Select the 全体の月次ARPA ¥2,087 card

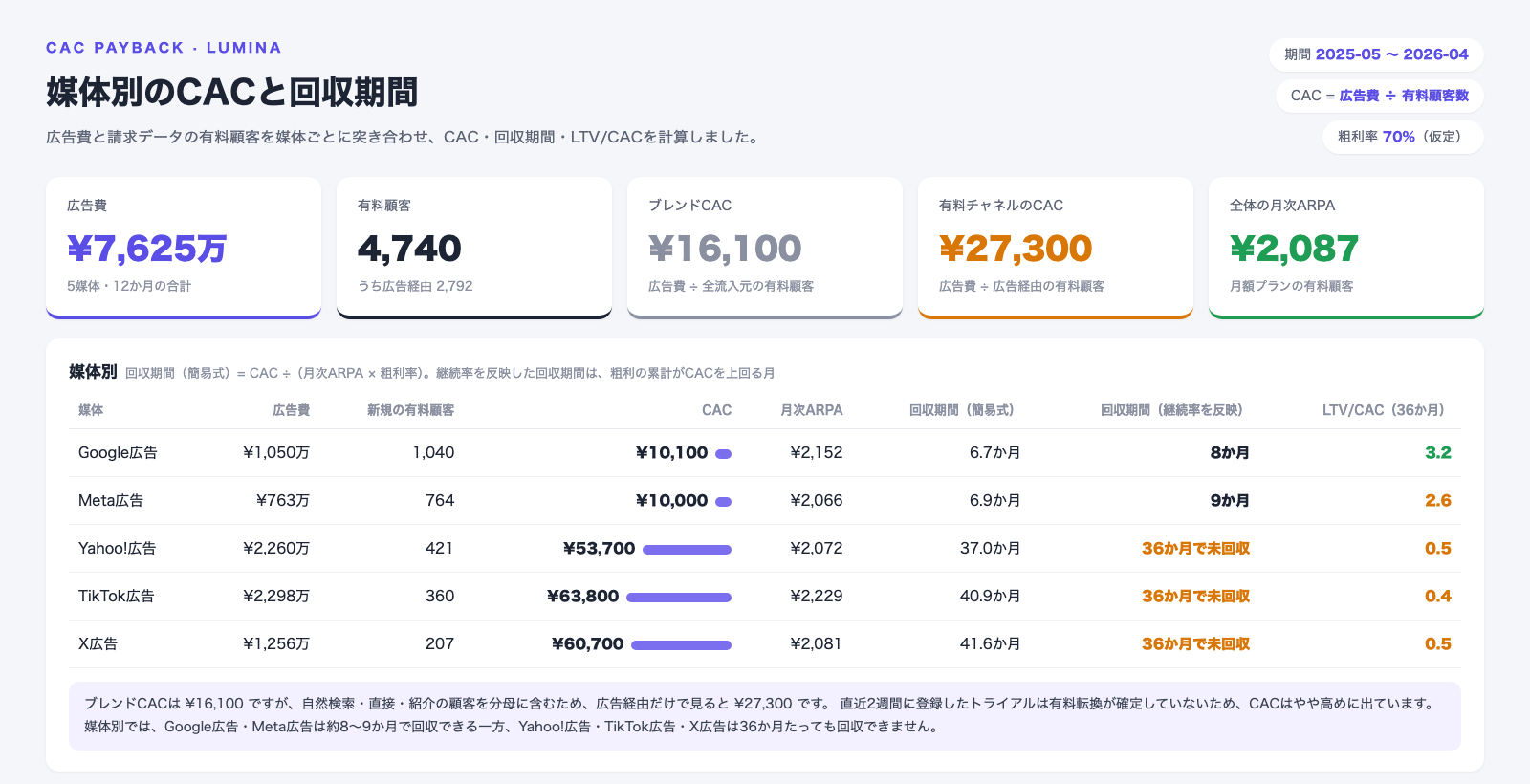[x=1346, y=248]
